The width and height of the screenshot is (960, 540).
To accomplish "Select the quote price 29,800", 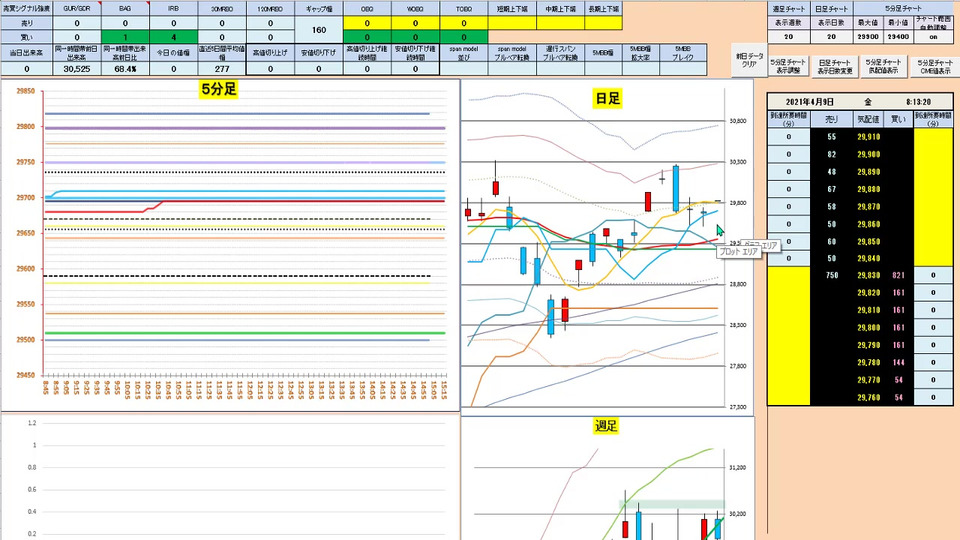I will [868, 328].
